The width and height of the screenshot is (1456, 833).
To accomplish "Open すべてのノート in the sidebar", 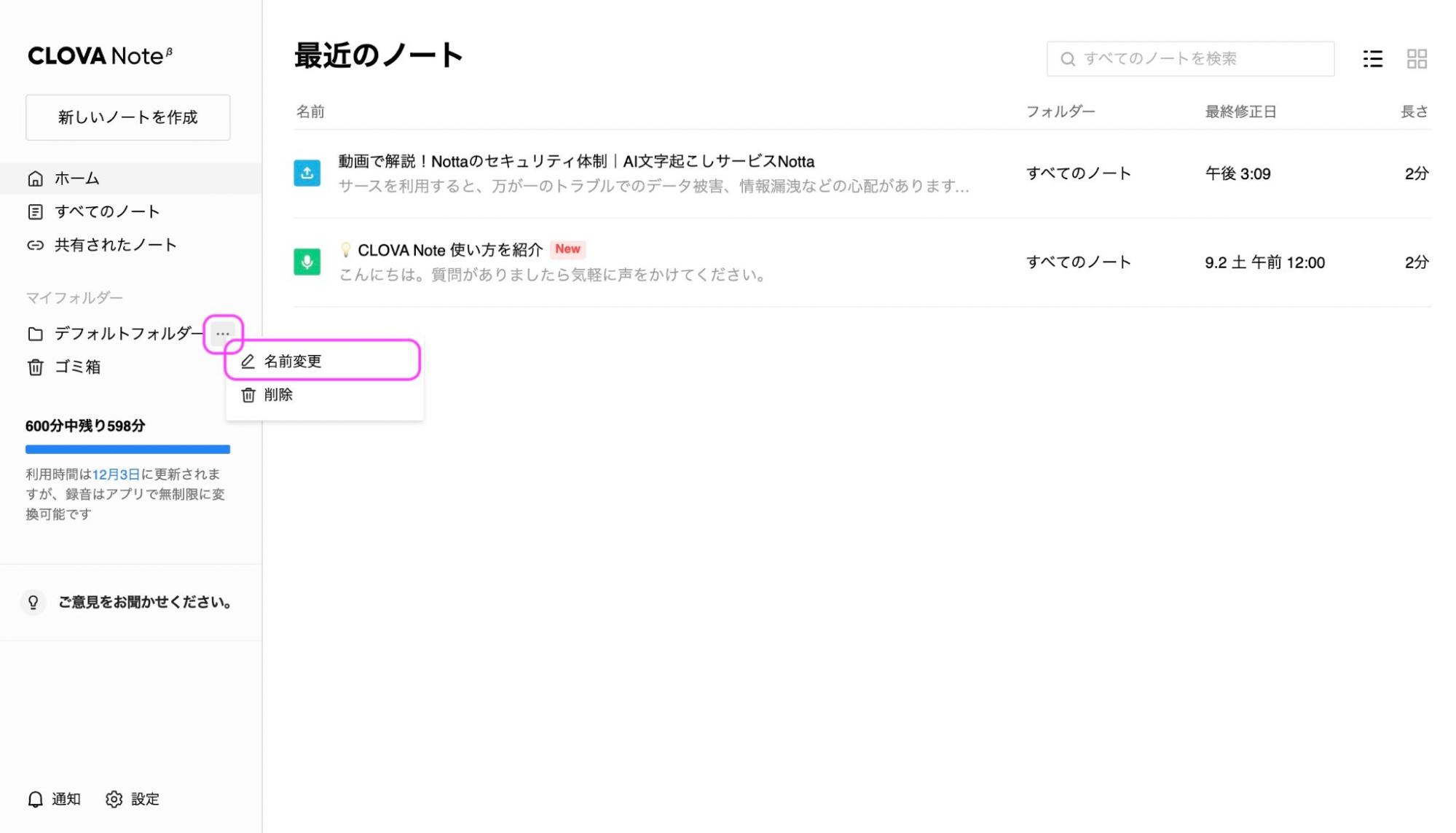I will [x=108, y=211].
